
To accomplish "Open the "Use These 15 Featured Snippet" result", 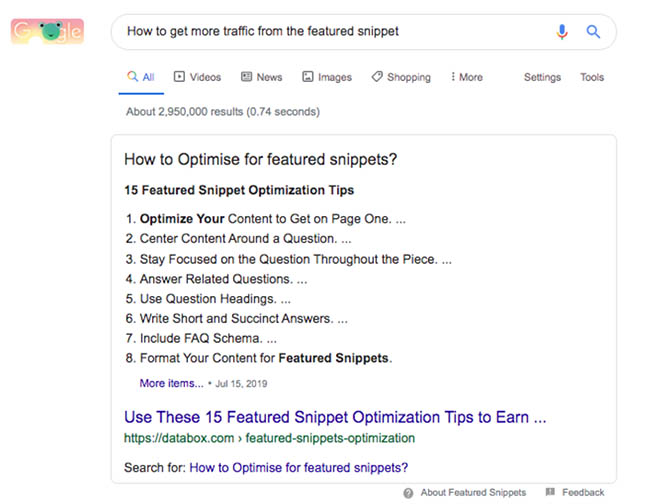I will tap(335, 417).
